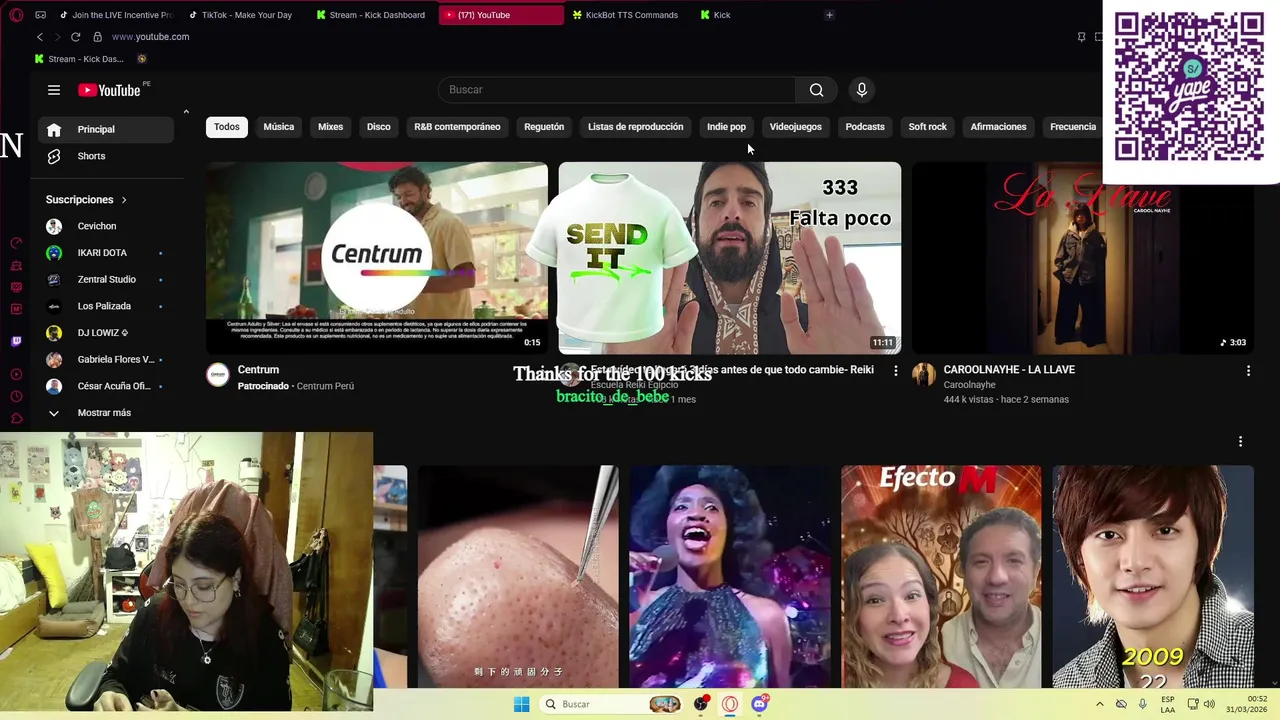Select the Afirmaciones filter chip
This screenshot has height=720, width=1280.
998,127
